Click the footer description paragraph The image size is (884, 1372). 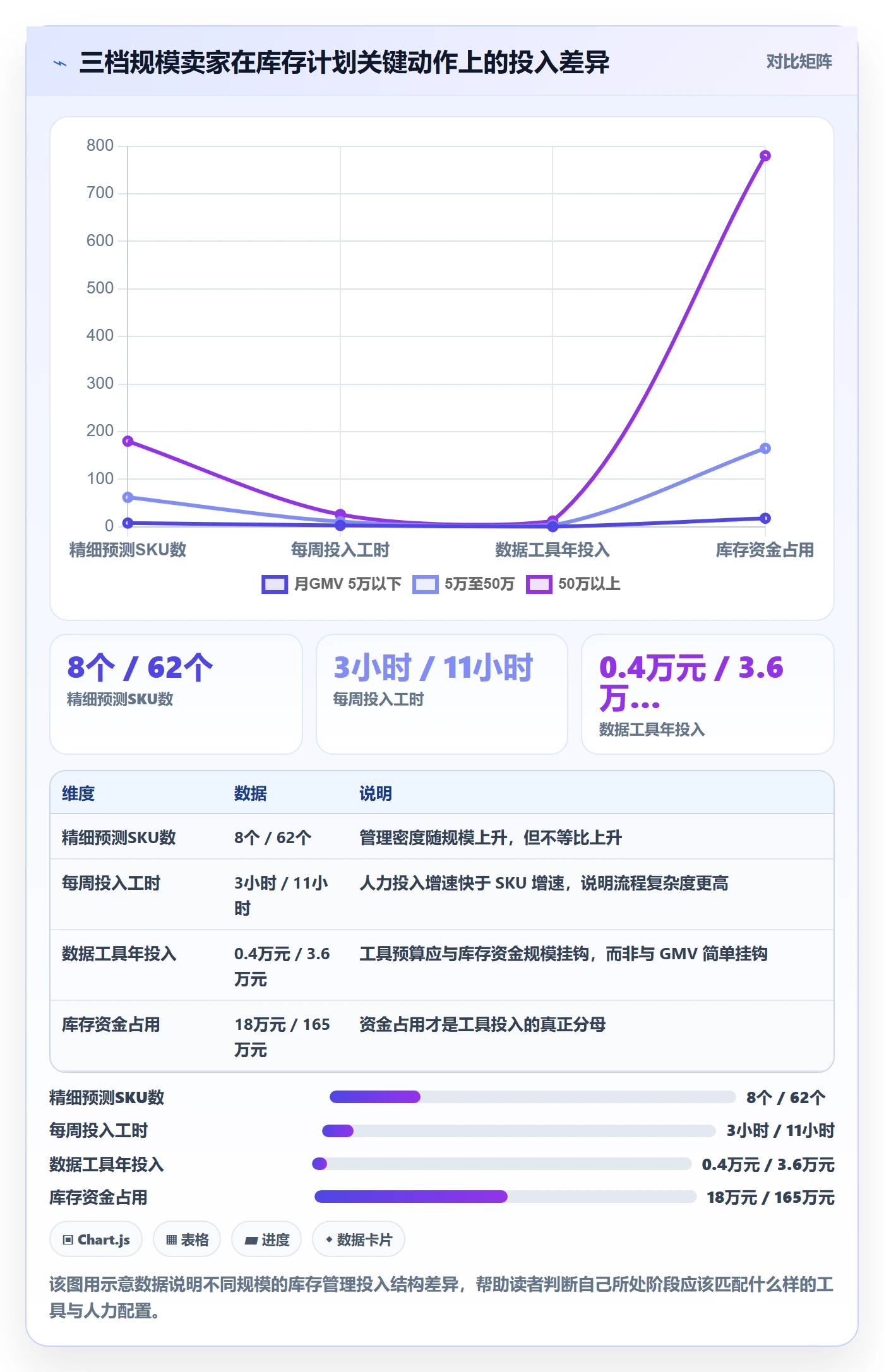(441, 1298)
